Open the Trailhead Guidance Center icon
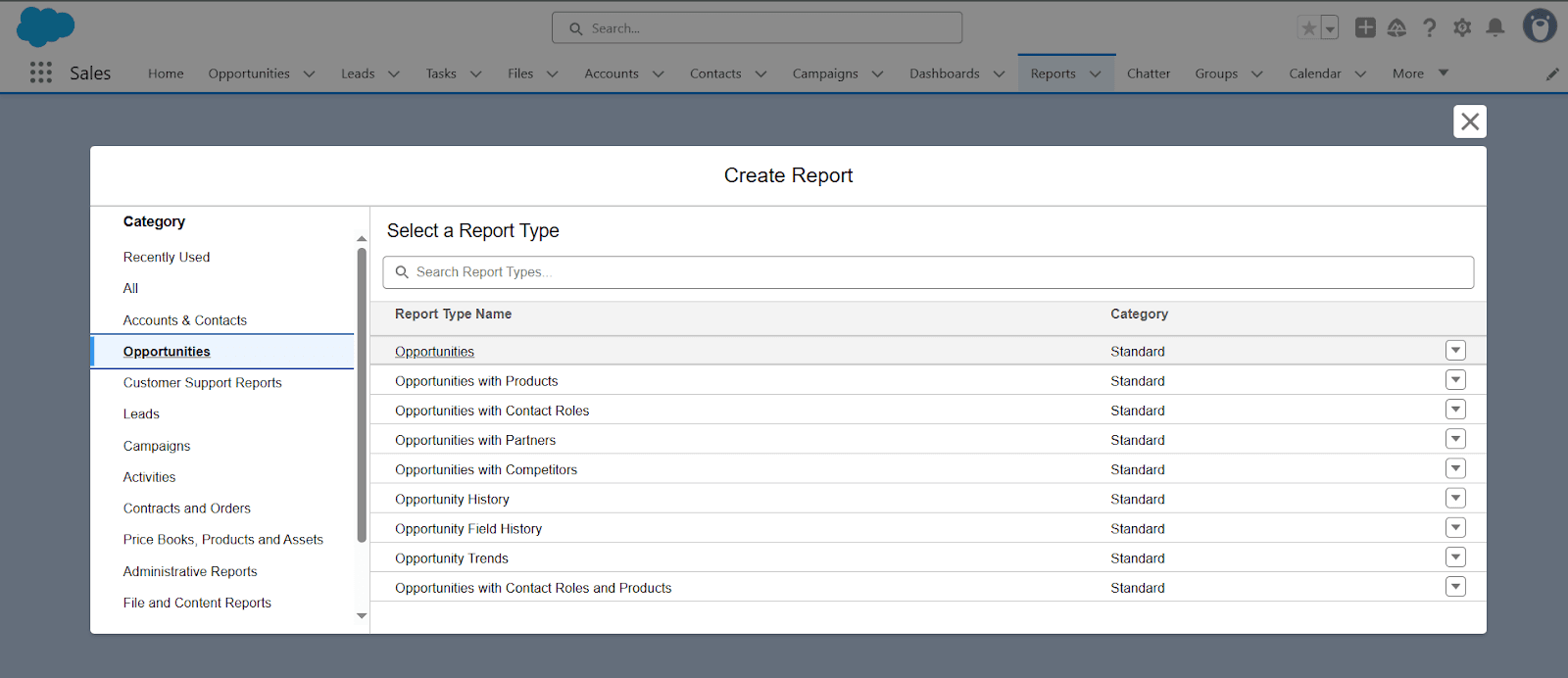Image resolution: width=1568 pixels, height=678 pixels. tap(1397, 27)
